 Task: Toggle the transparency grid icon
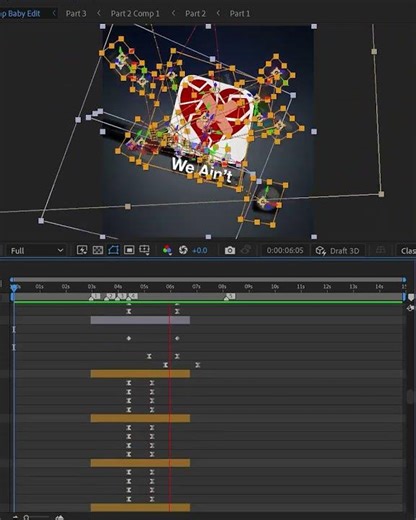tap(97, 250)
